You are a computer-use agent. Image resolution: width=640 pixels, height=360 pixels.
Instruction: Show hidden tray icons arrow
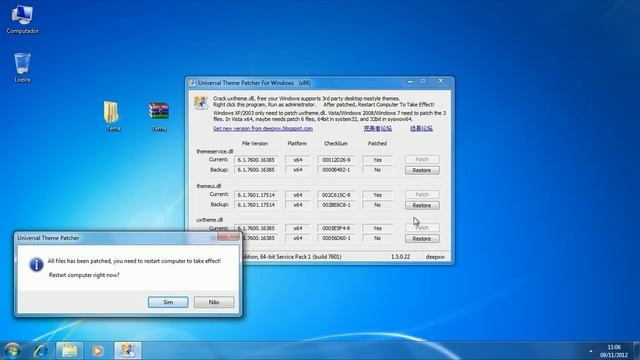(591, 351)
